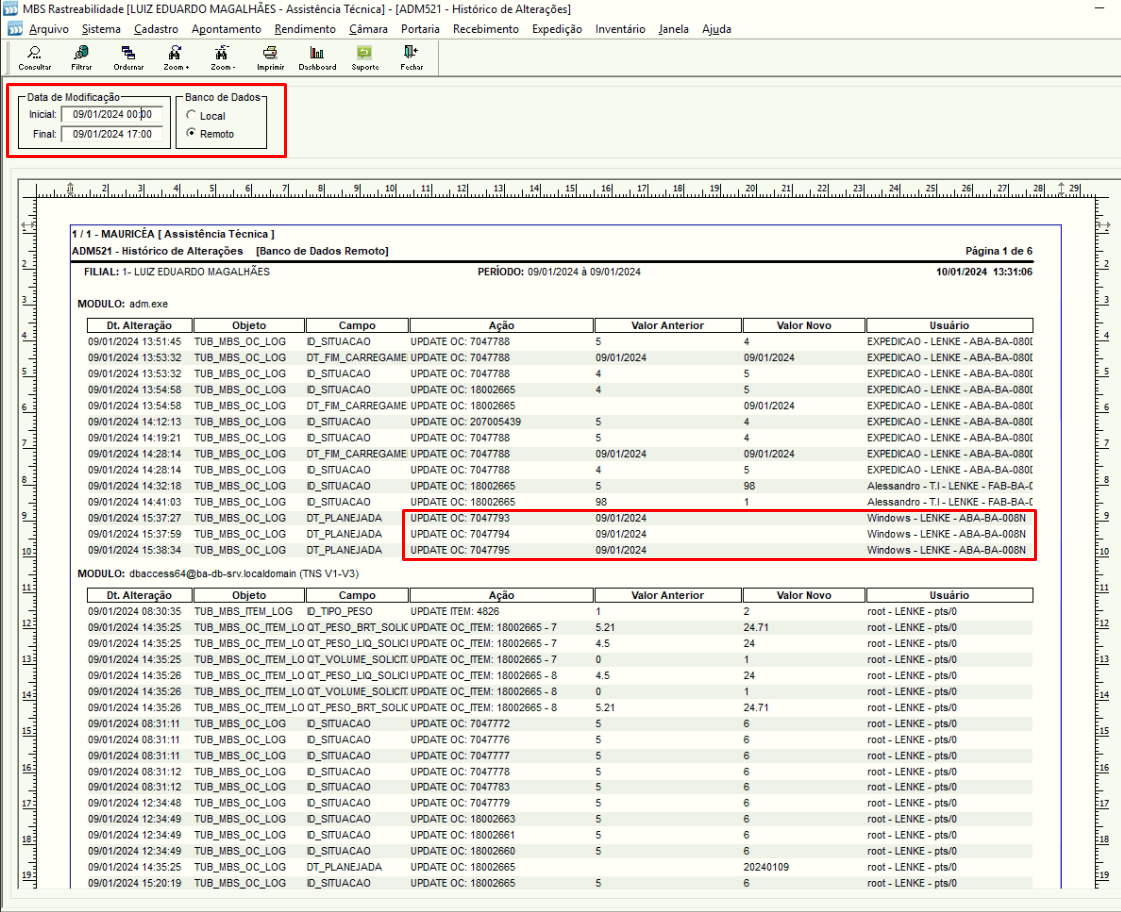The height and width of the screenshot is (912, 1121).
Task: Open the Inventário menu
Action: [620, 29]
